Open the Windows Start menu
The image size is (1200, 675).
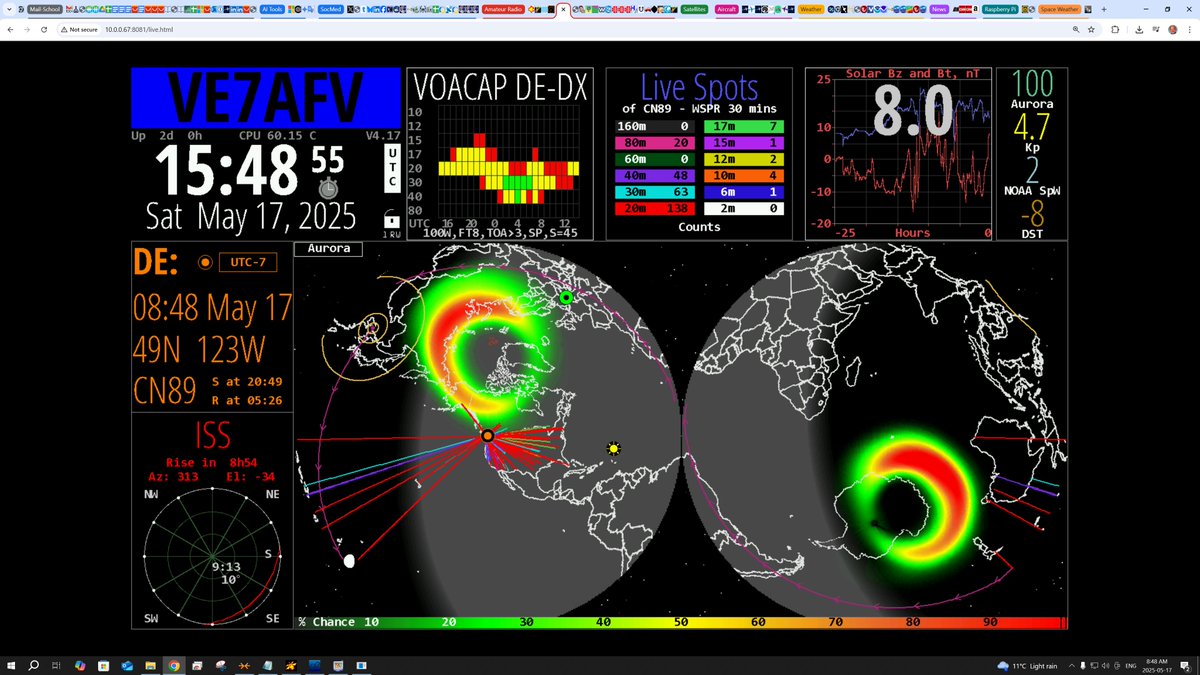pyautogui.click(x=10, y=664)
